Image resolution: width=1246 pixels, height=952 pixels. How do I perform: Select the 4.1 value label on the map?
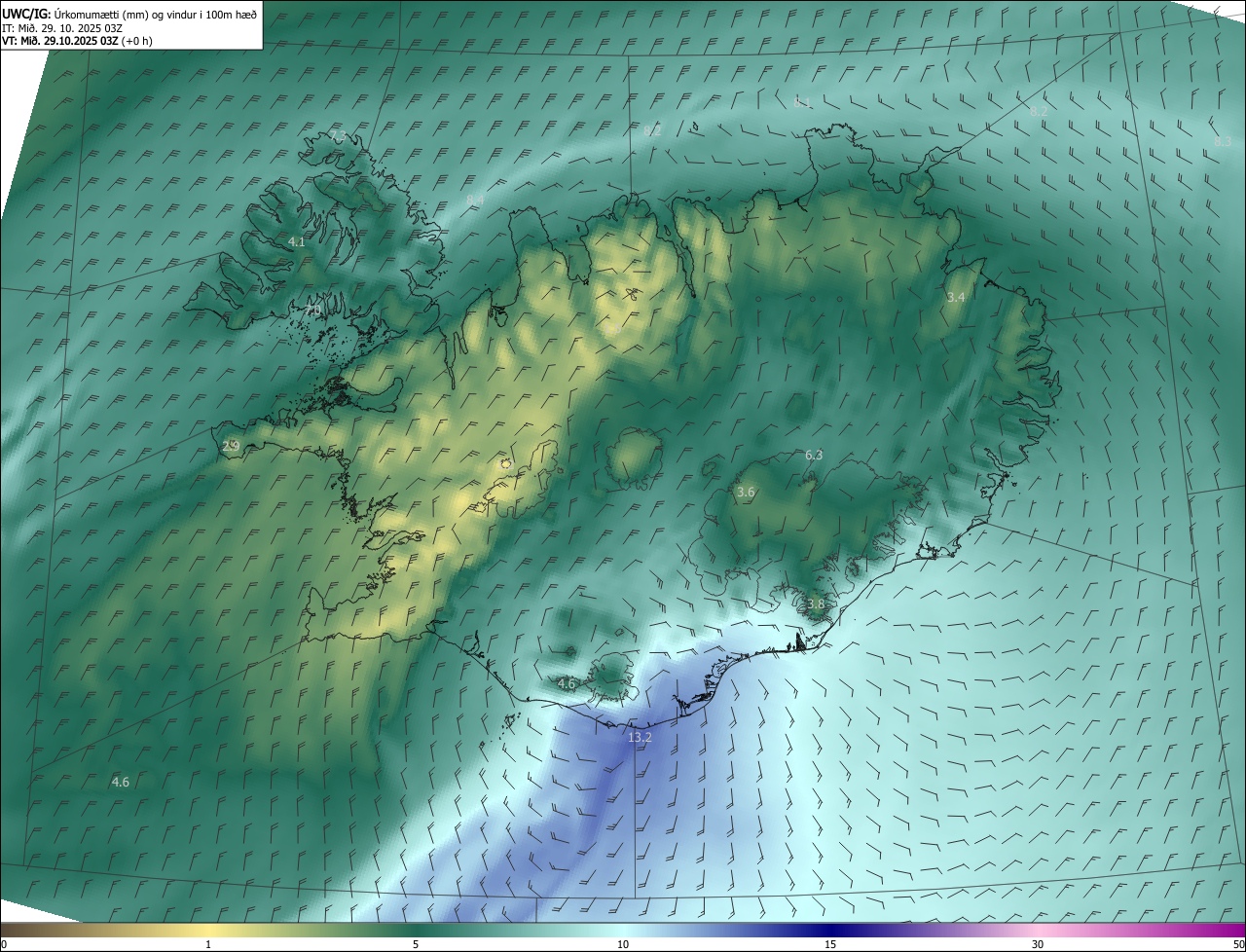[297, 241]
